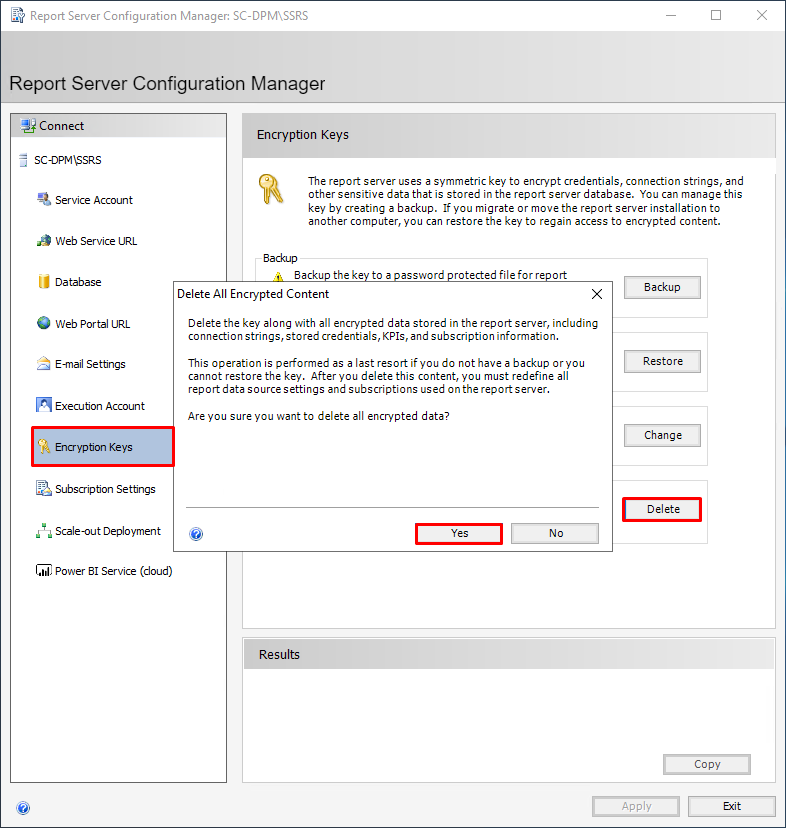The width and height of the screenshot is (786, 828).
Task: Click the 'Delete All Encrypted Content' dialog title
Action: pyautogui.click(x=253, y=294)
